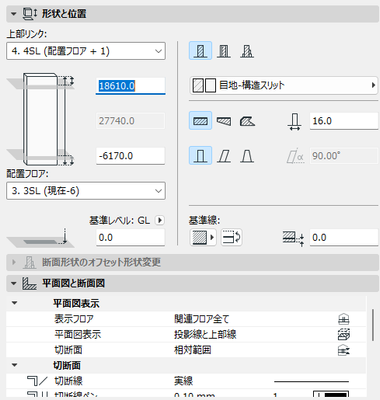Collapse the 形状と位置 panel
The width and height of the screenshot is (380, 400).
[x=14, y=14]
